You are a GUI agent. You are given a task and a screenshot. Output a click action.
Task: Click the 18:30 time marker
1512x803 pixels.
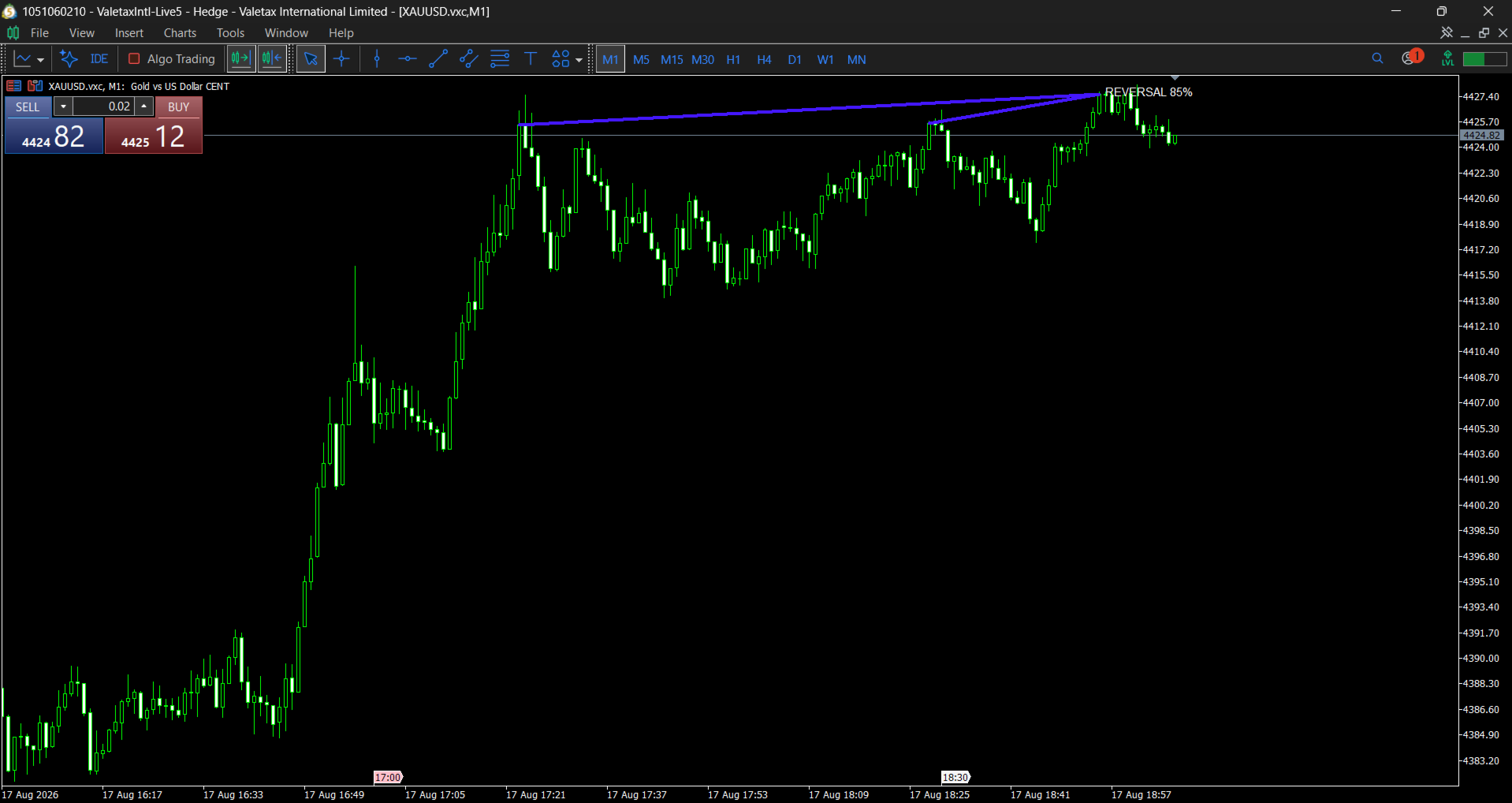tap(955, 777)
